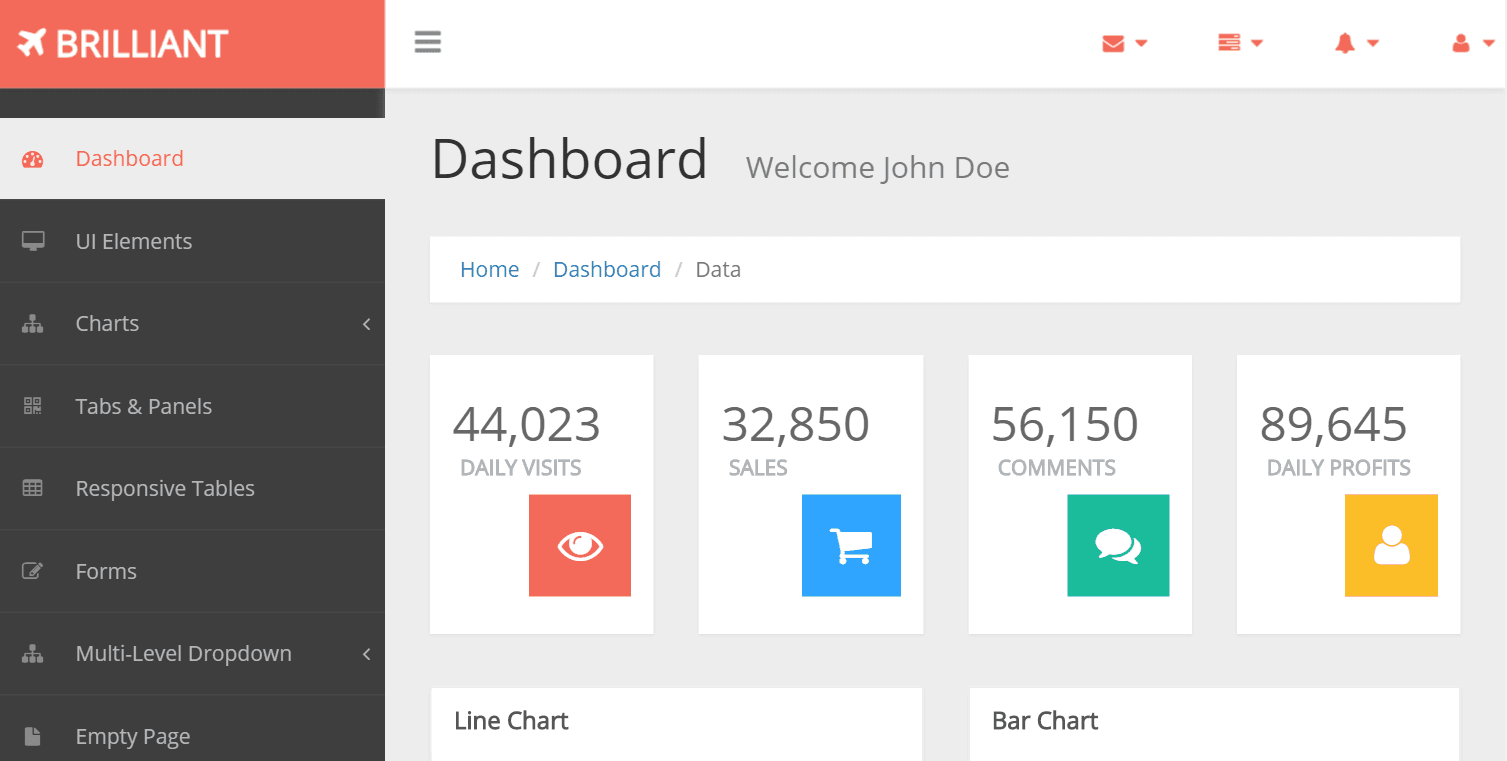Open UI Elements in the sidebar
The width and height of the screenshot is (1507, 761).
[134, 241]
